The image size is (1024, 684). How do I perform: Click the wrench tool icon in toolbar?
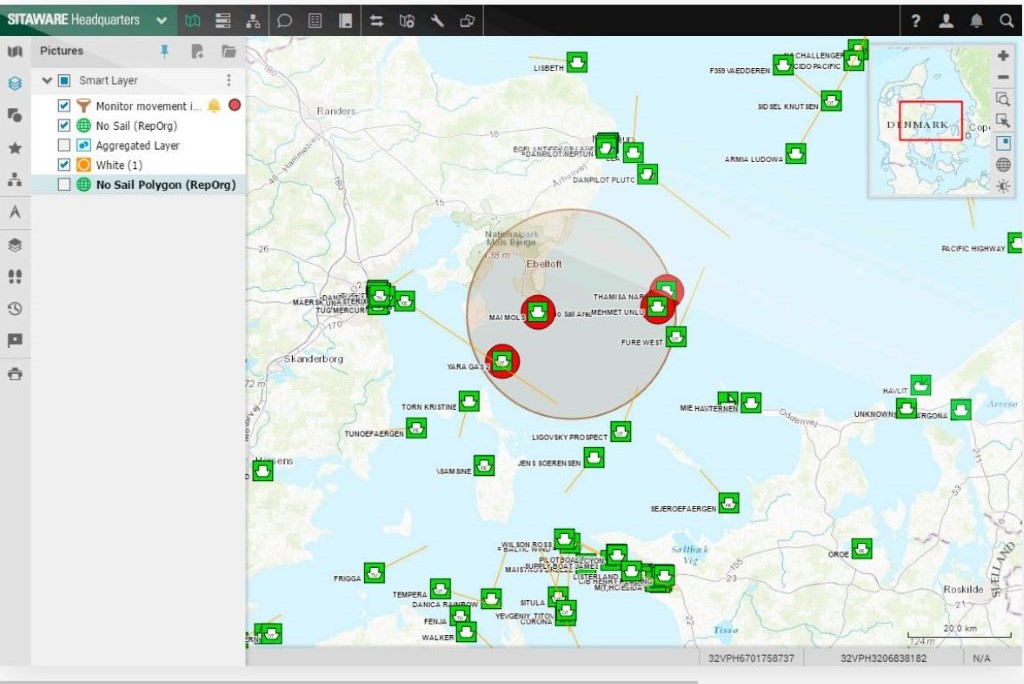[437, 20]
